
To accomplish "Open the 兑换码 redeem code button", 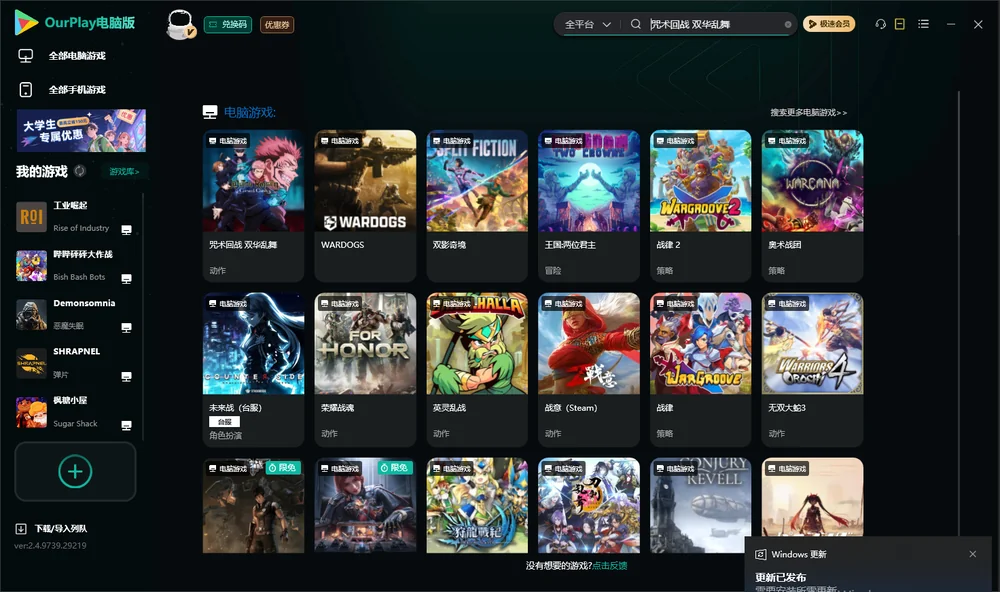I will pos(228,24).
